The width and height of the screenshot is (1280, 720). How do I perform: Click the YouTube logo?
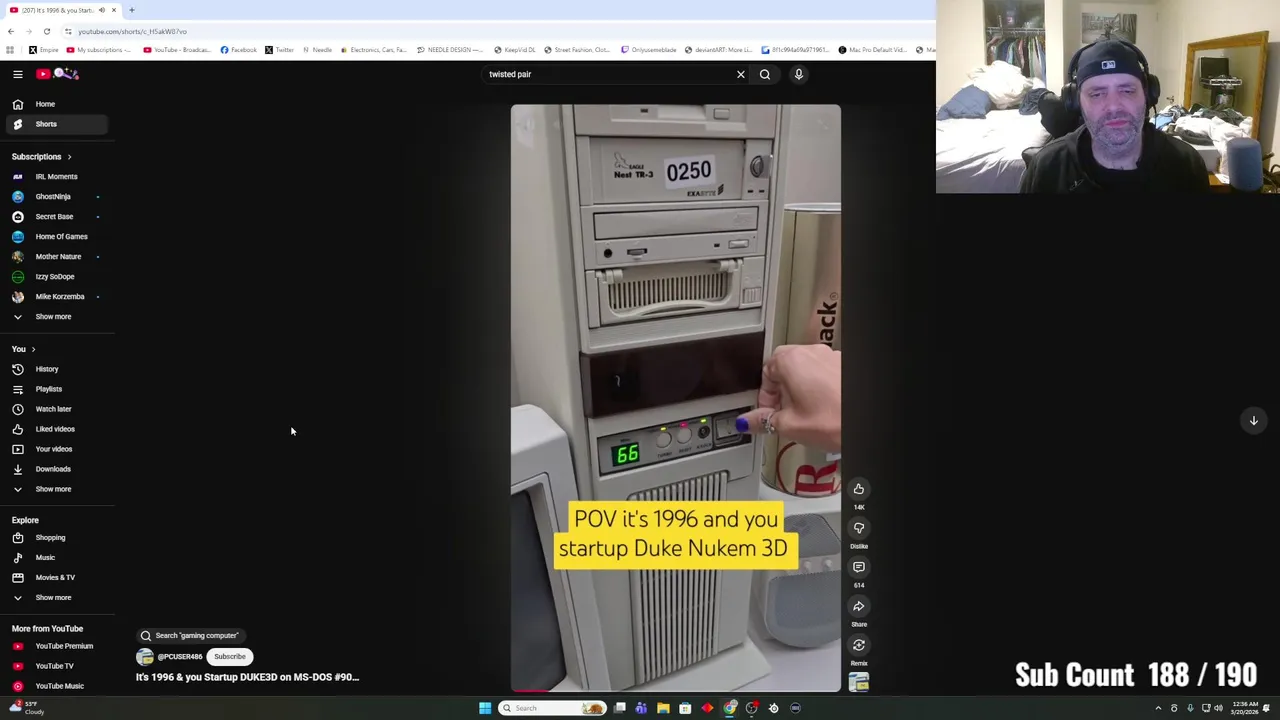point(58,74)
